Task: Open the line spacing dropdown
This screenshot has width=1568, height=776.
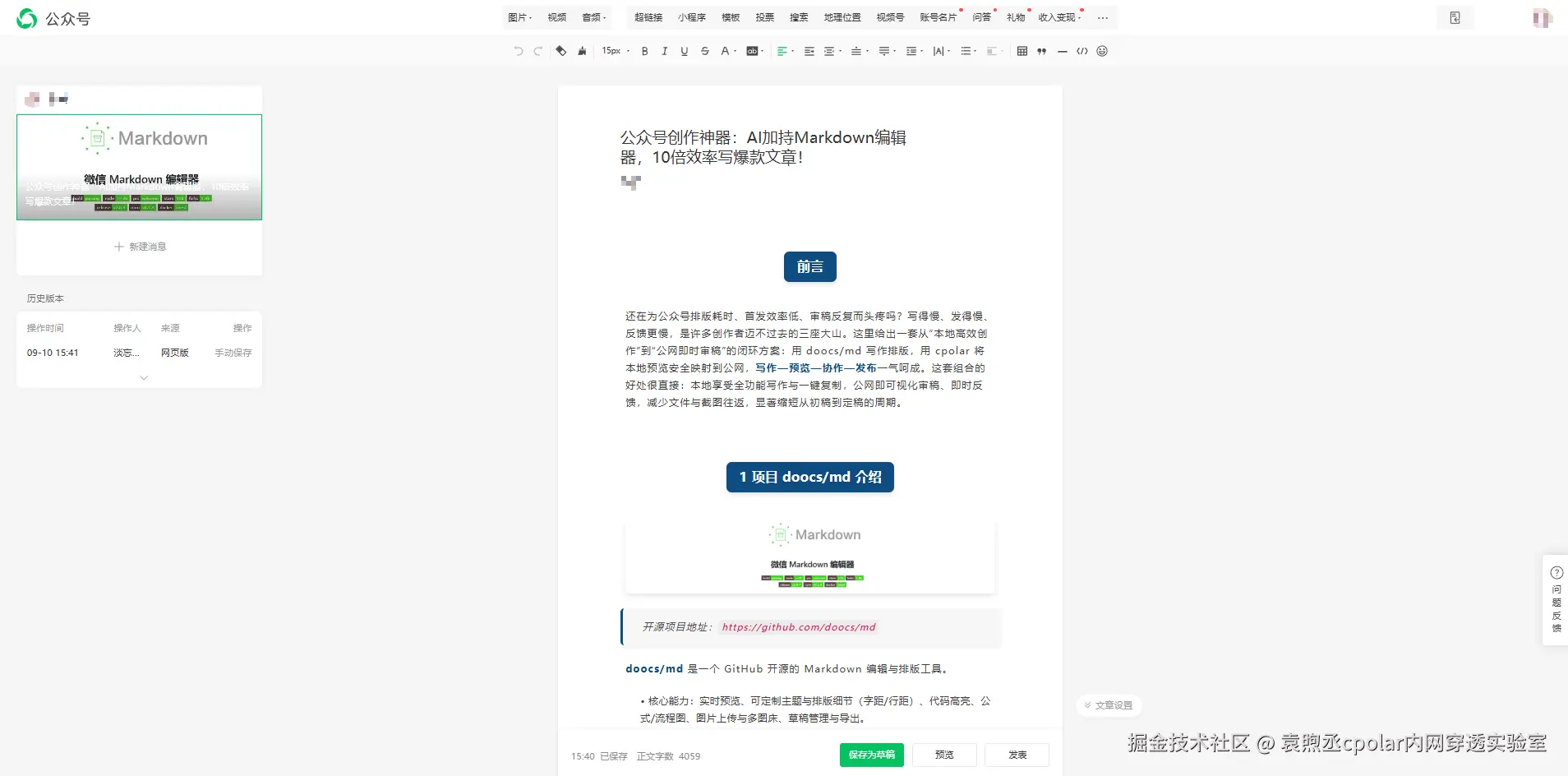Action: (914, 51)
